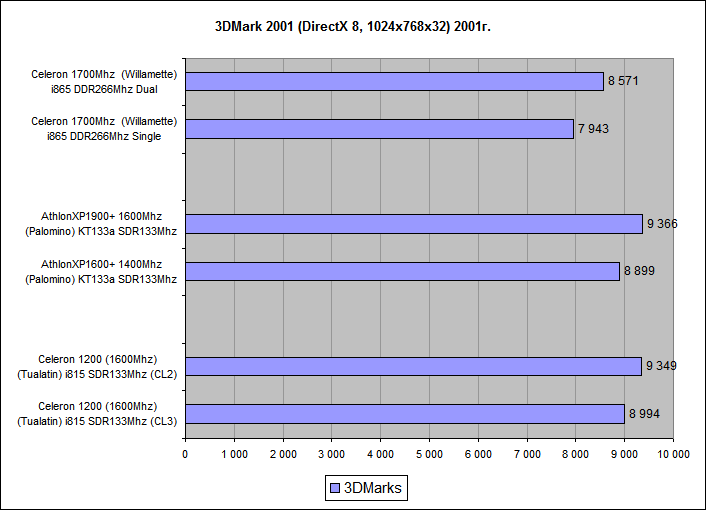The height and width of the screenshot is (510, 706).
Task: Click the Celeron 1200 Tualatin CL2 label
Action: click(97, 366)
